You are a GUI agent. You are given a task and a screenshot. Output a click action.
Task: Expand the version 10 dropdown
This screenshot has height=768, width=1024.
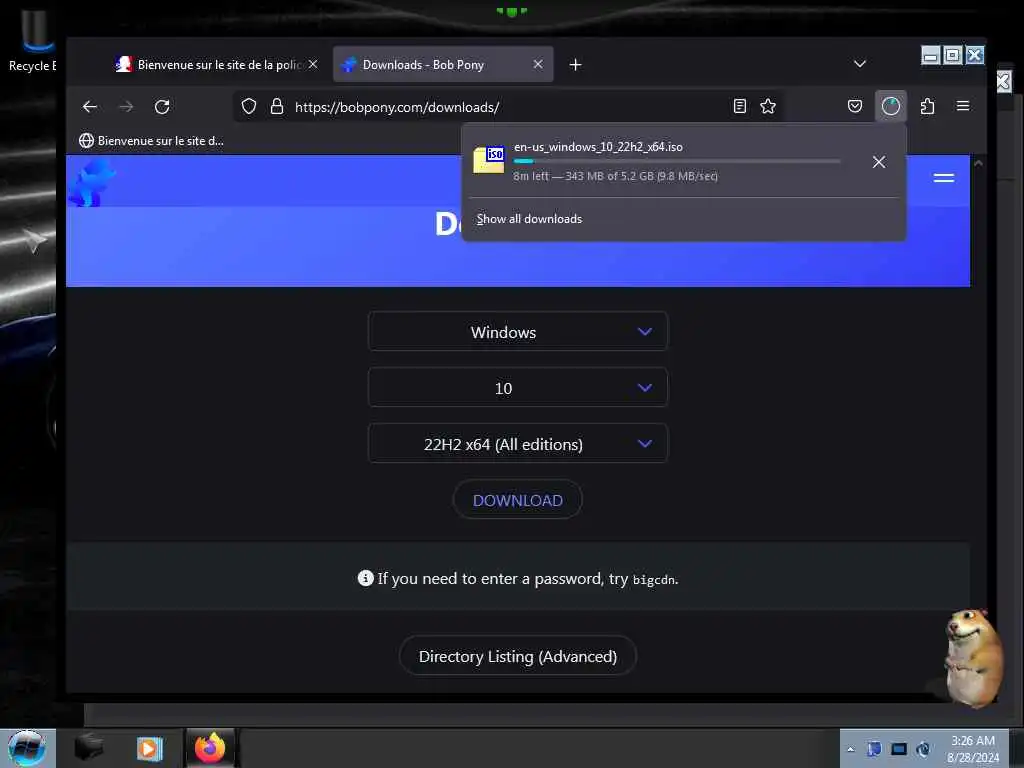pos(518,388)
